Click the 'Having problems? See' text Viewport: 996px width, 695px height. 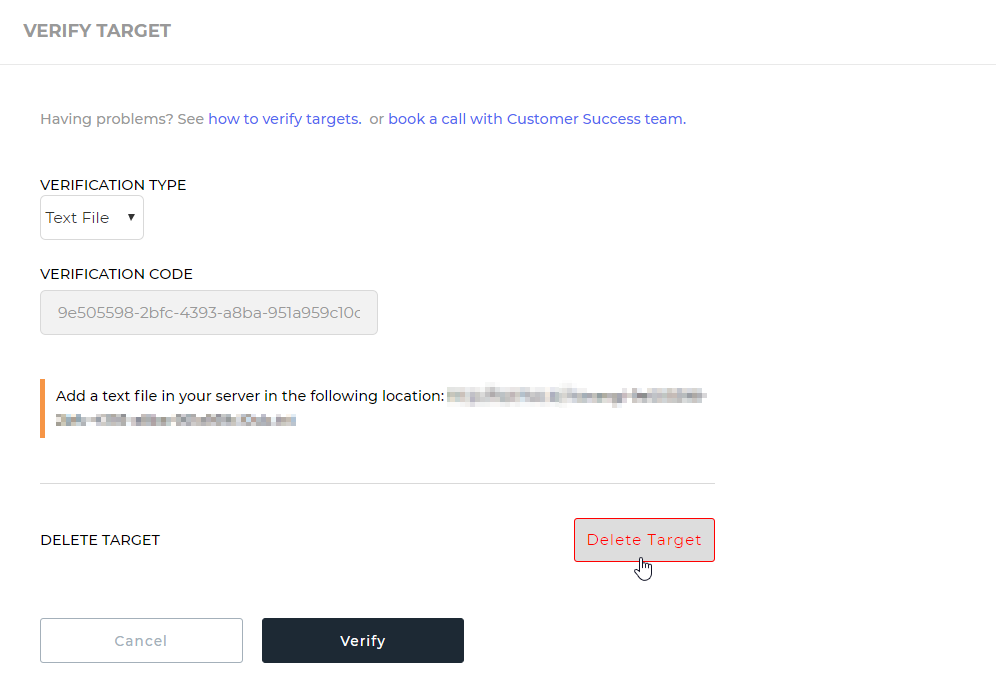tap(122, 119)
